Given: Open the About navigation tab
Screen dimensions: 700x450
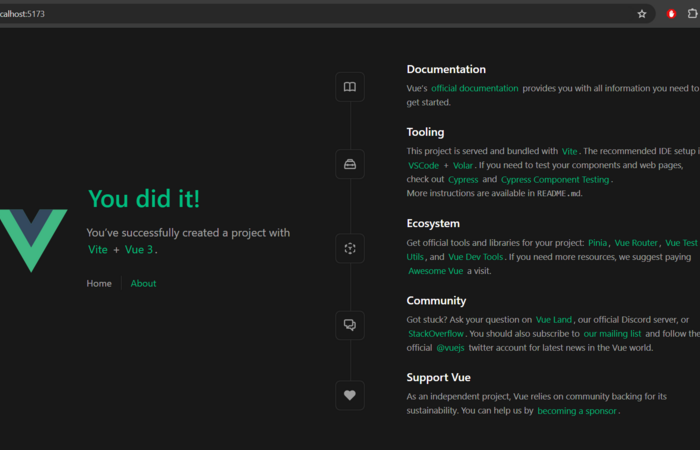Looking at the screenshot, I should (143, 283).
